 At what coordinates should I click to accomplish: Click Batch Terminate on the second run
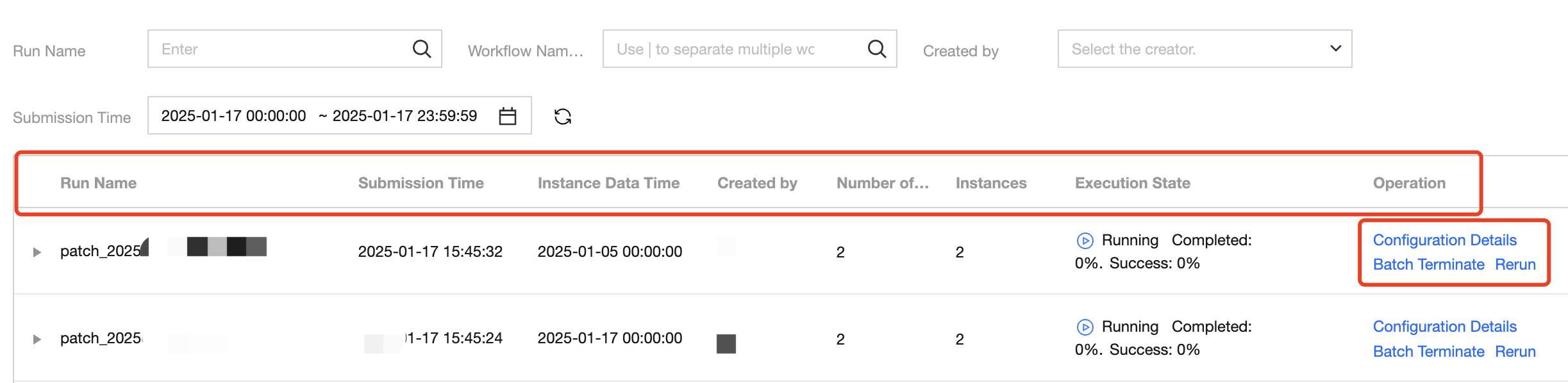tap(1428, 352)
